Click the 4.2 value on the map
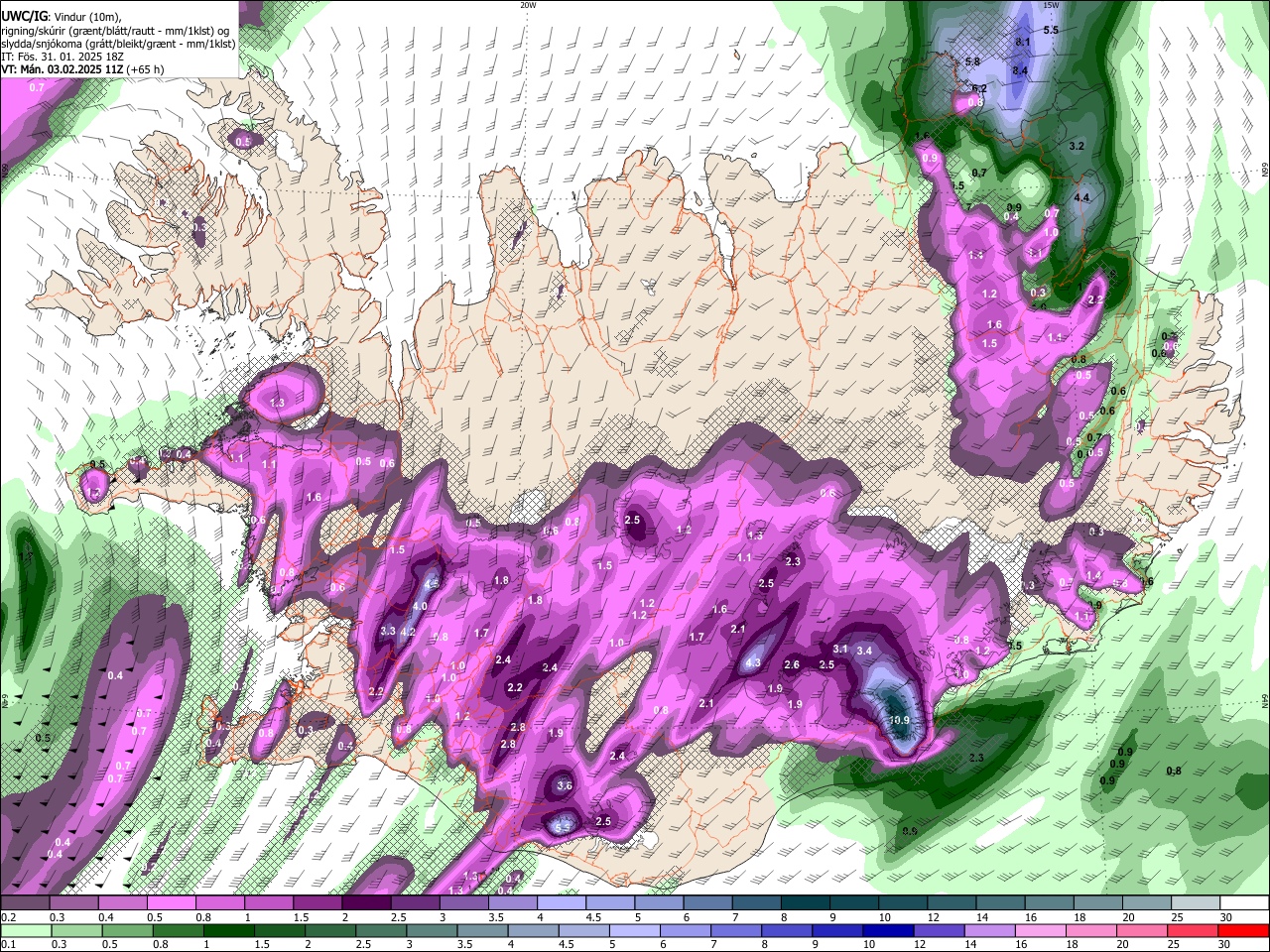 pyautogui.click(x=407, y=632)
